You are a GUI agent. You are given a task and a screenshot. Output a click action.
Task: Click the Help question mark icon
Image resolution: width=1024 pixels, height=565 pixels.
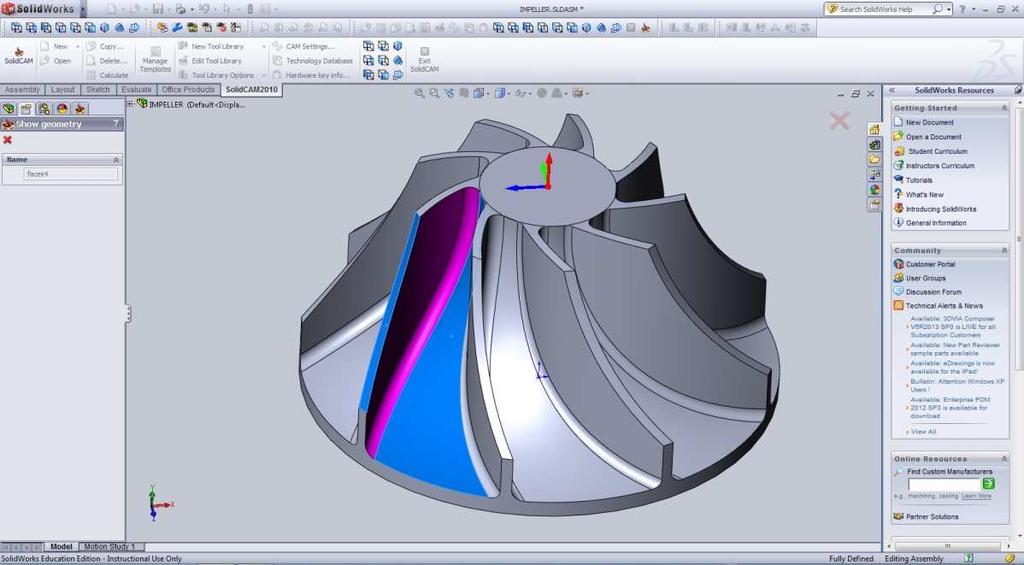963,9
